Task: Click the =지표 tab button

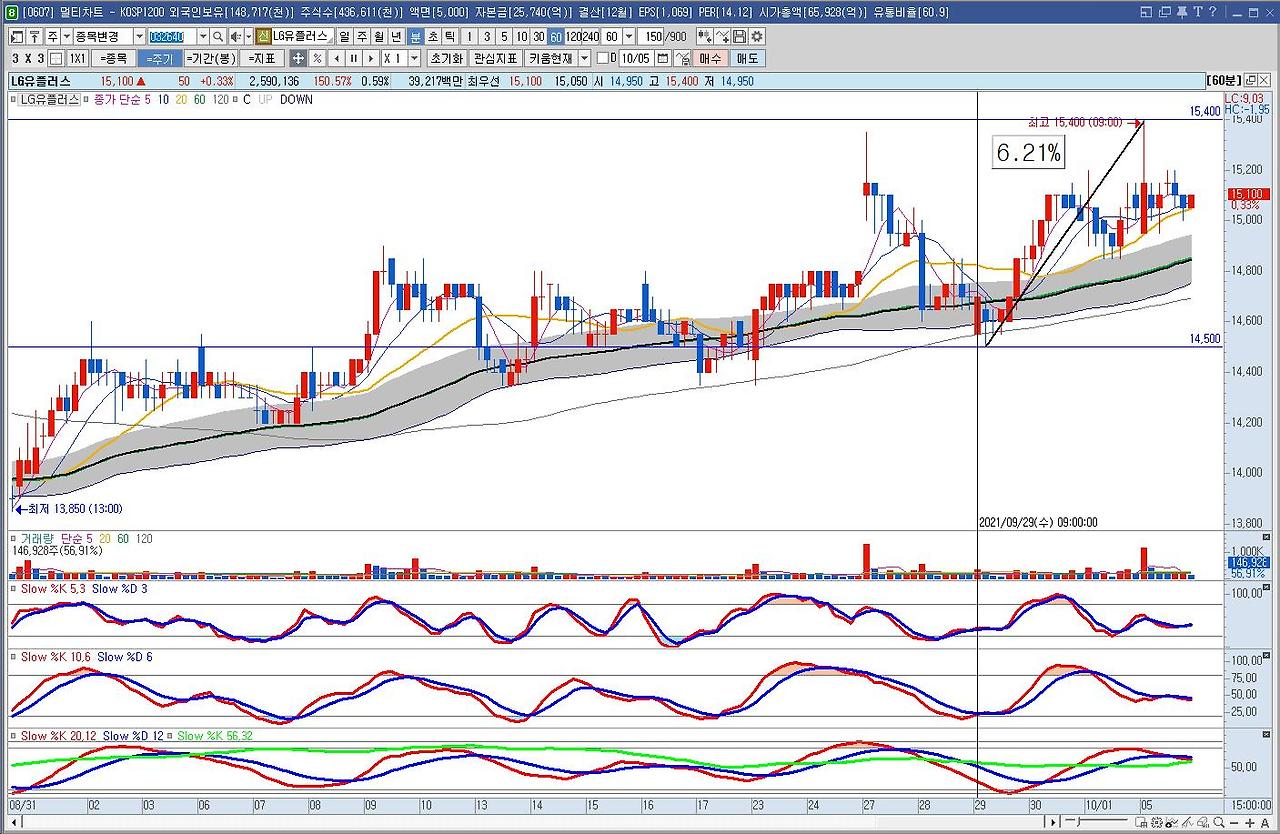Action: click(263, 58)
